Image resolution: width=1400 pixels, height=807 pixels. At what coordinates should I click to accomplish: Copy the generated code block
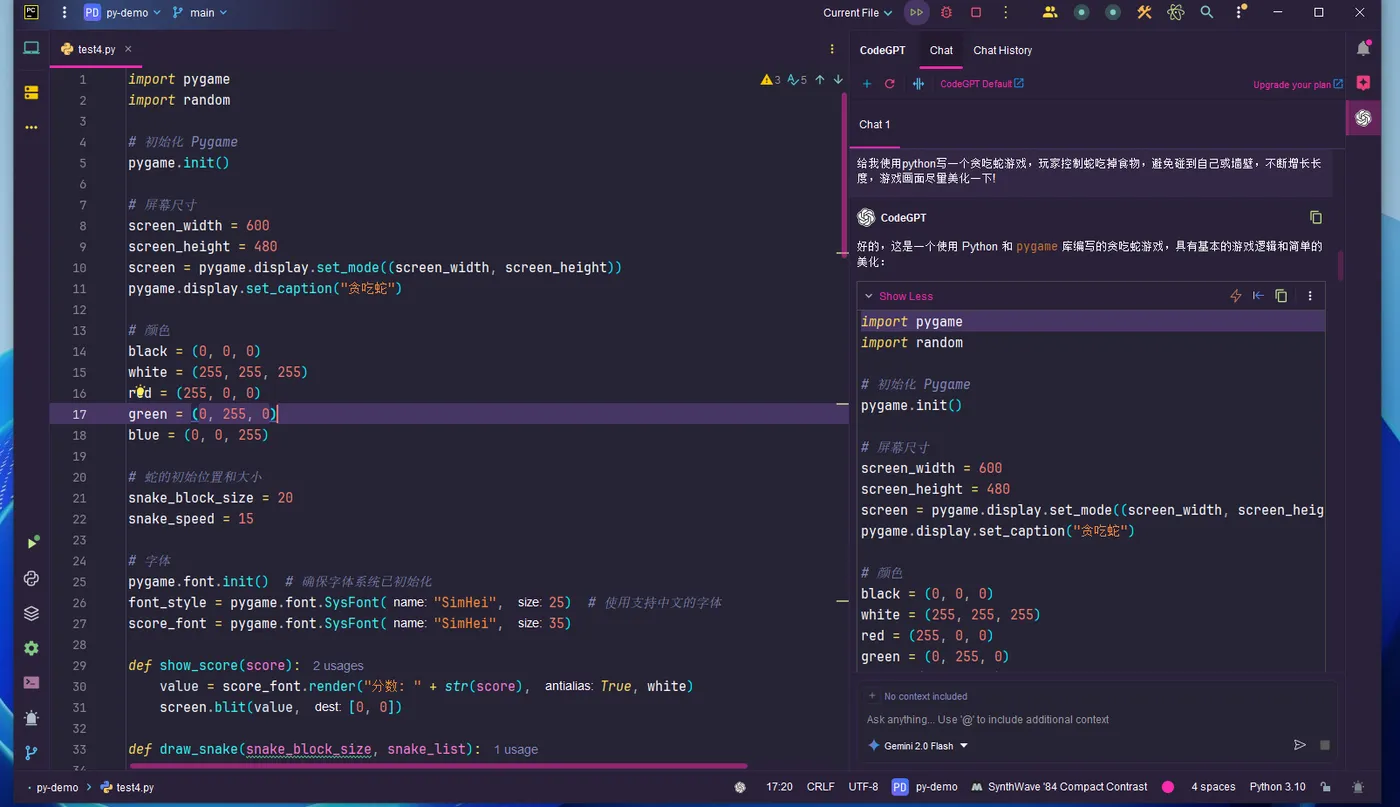(x=1281, y=296)
